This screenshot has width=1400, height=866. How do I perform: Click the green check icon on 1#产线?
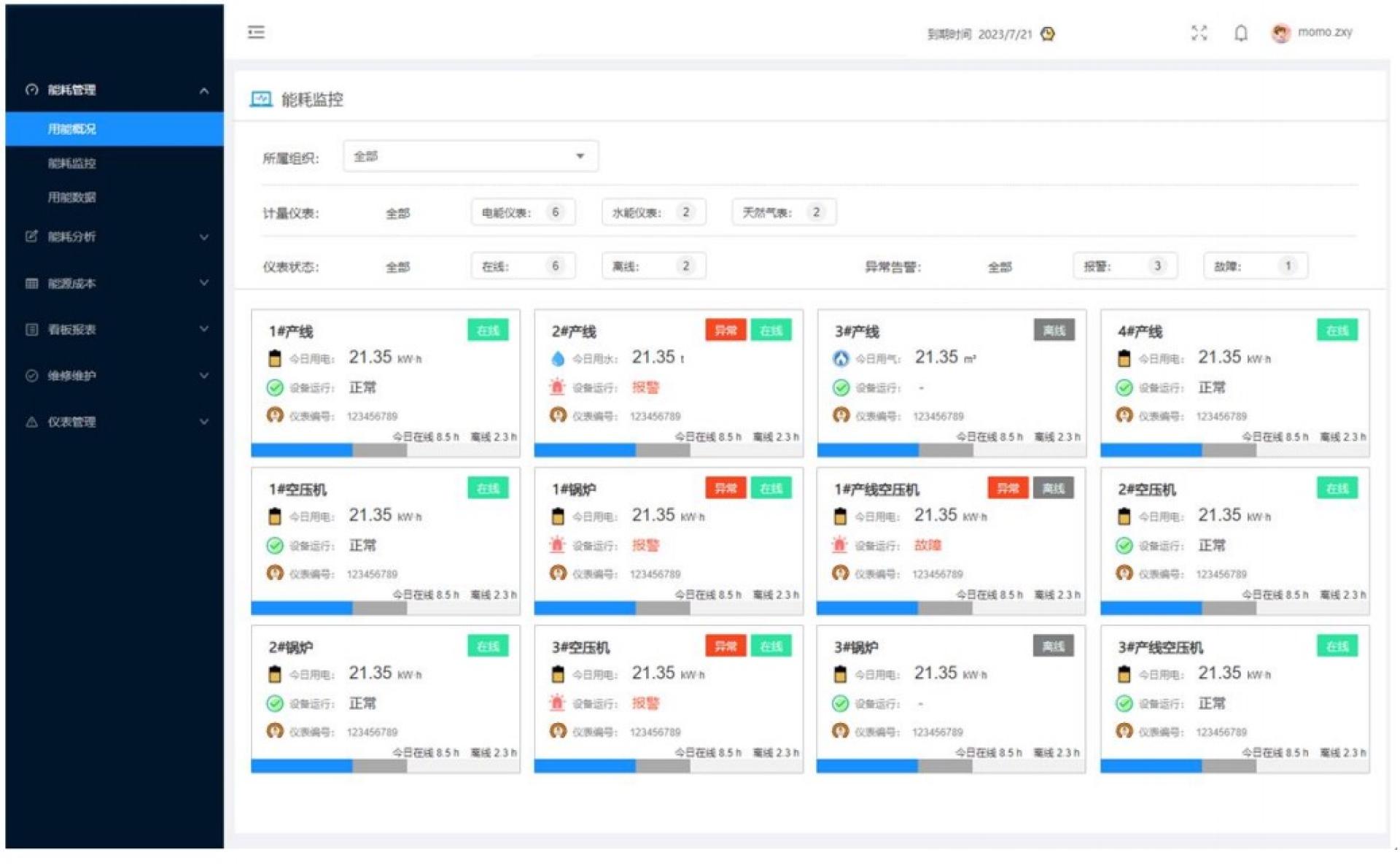(275, 387)
